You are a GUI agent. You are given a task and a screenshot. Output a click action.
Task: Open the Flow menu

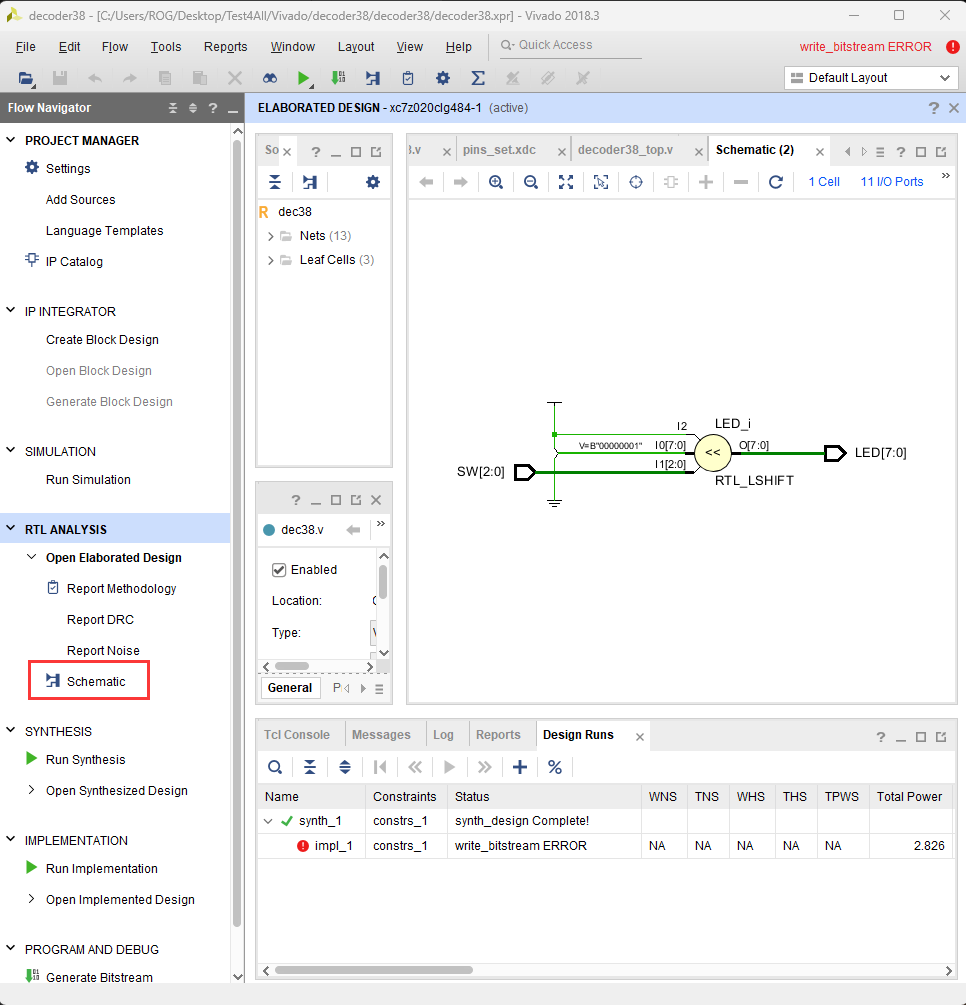(x=115, y=47)
